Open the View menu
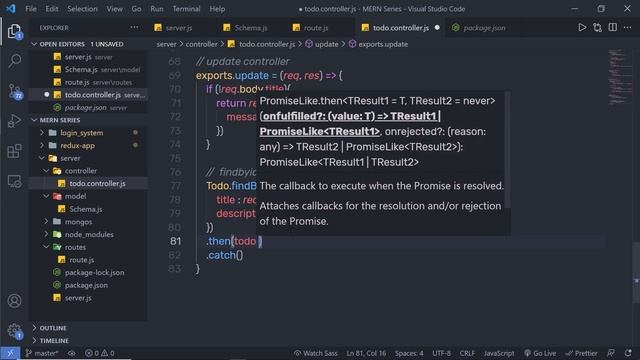640x360 pixels. [114, 9]
